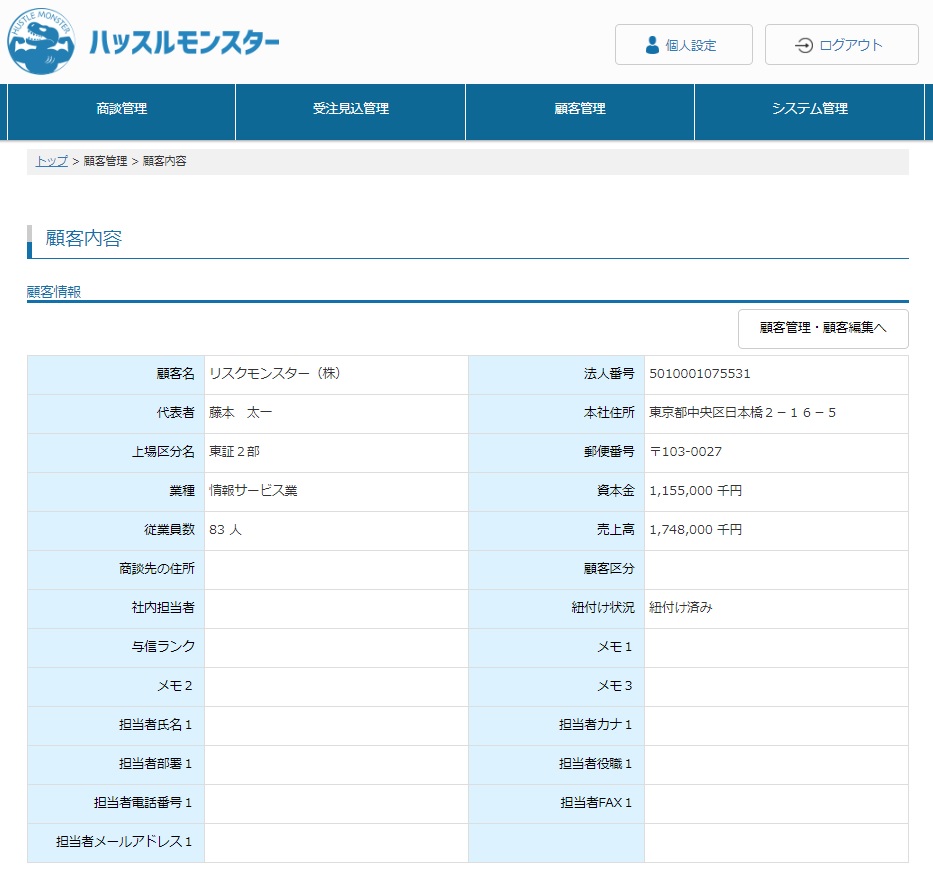
Task: Follow the トップ breadcrumb link
Action: pyautogui.click(x=52, y=161)
